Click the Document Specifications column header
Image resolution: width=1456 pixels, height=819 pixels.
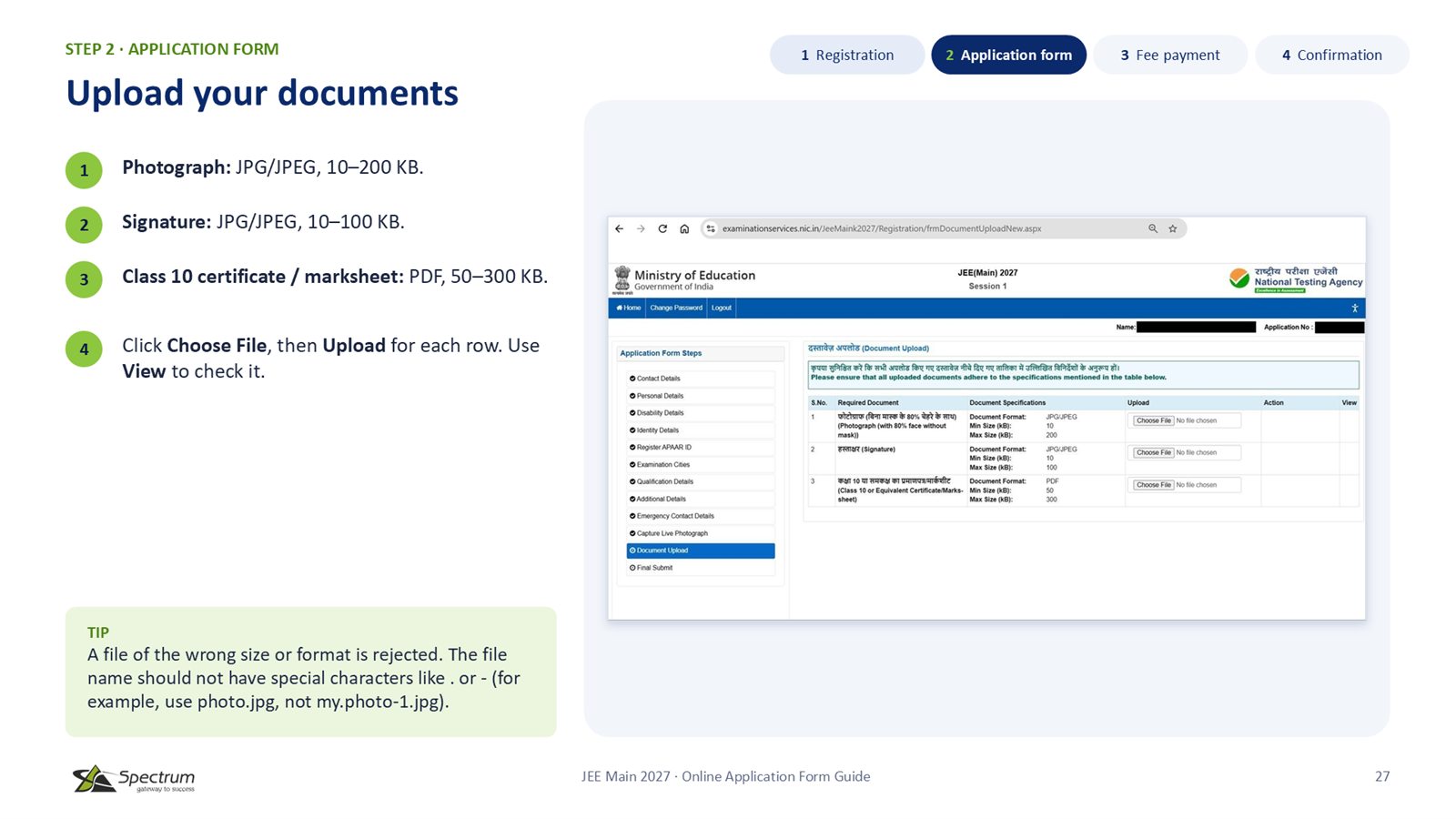(1007, 403)
